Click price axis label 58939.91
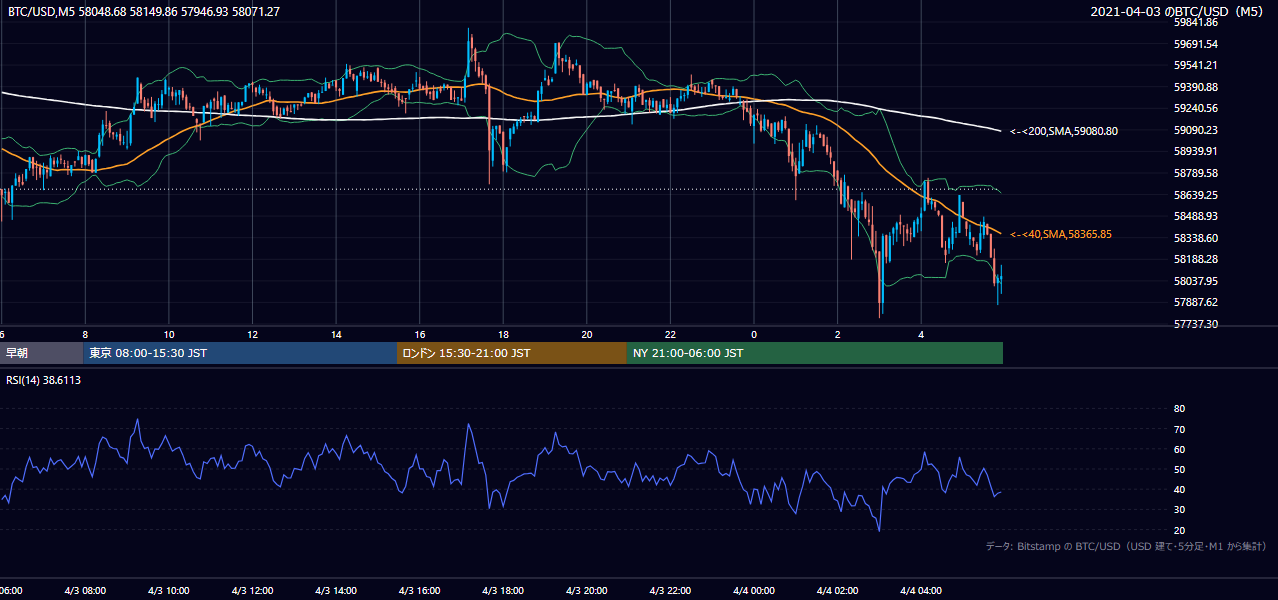The height and width of the screenshot is (600, 1278). pos(1195,151)
